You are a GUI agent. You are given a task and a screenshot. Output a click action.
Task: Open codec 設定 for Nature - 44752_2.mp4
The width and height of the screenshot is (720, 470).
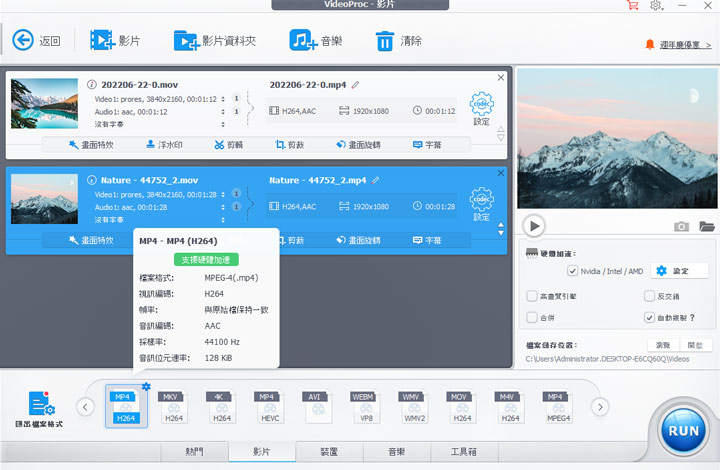[481, 204]
